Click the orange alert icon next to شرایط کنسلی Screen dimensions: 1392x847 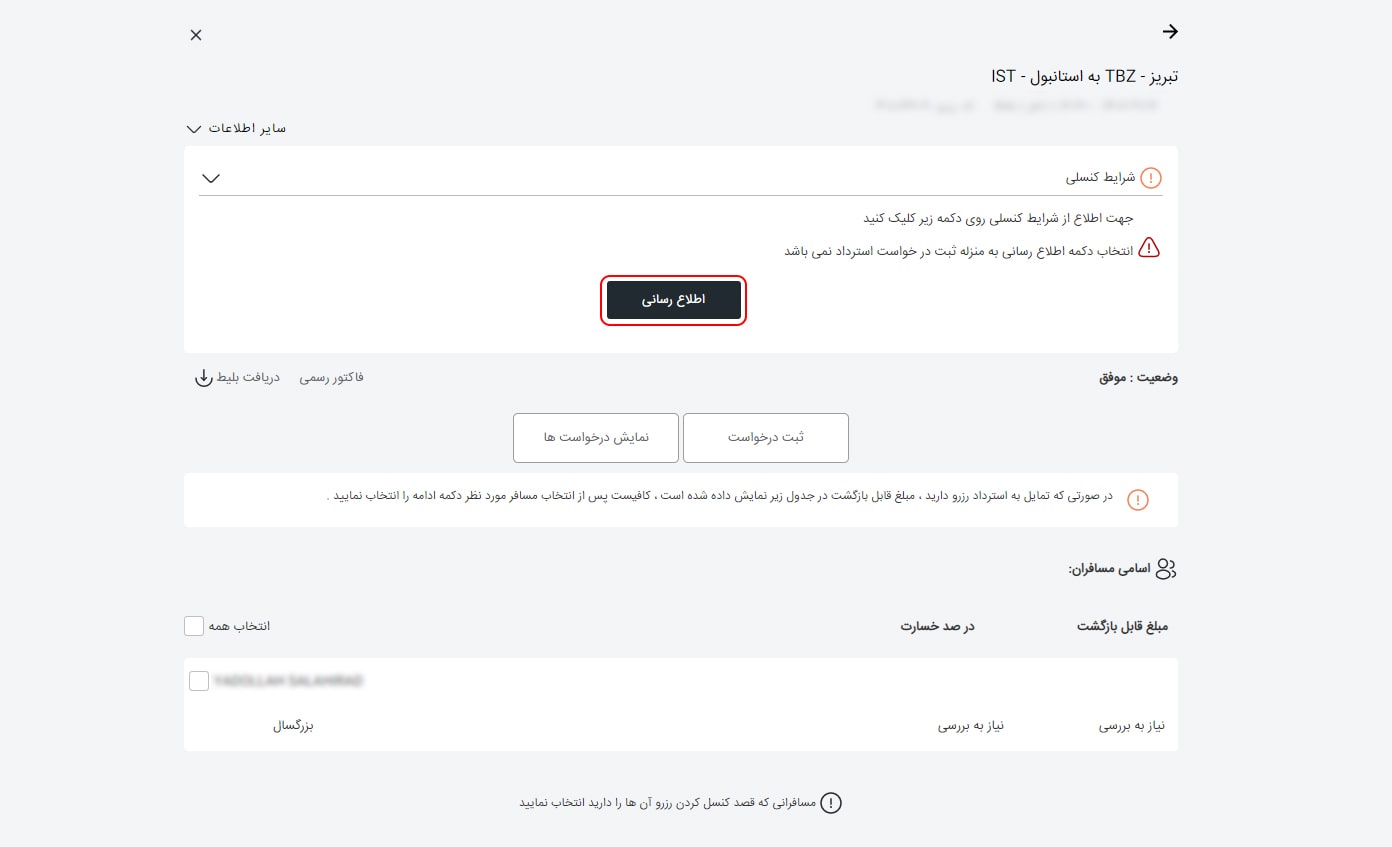[1150, 177]
